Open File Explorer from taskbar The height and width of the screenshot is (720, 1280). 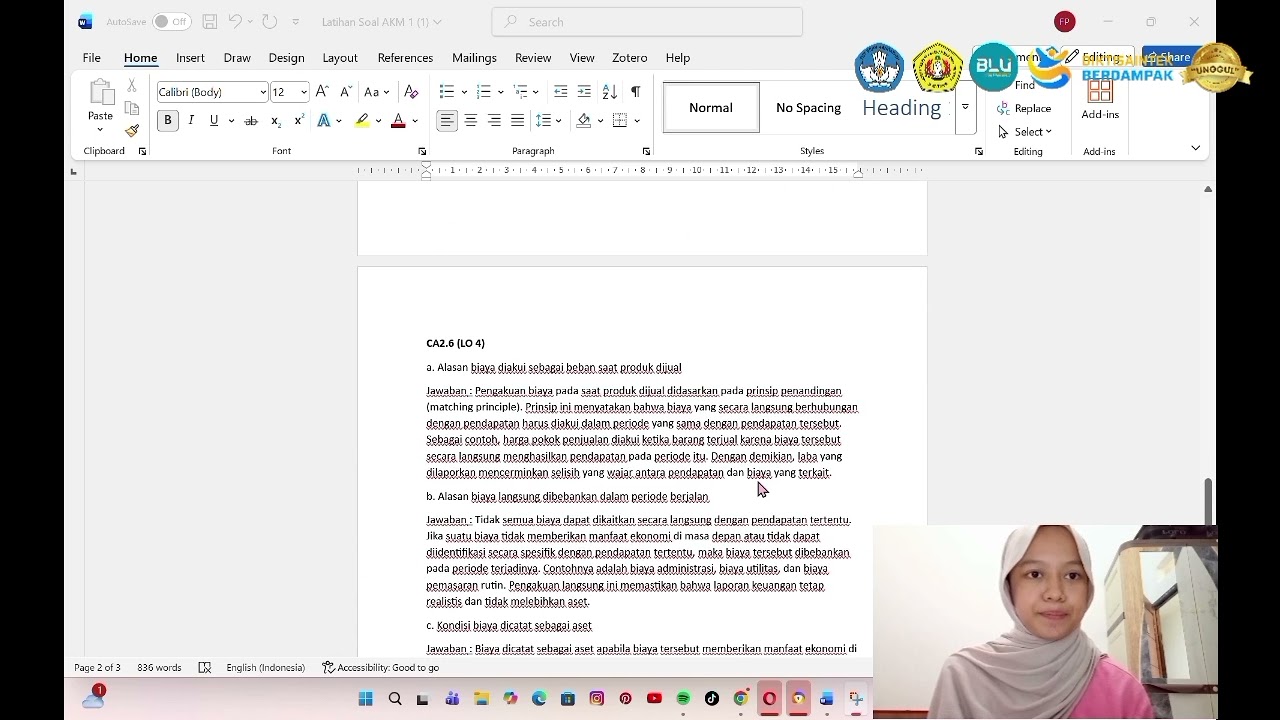click(x=481, y=699)
